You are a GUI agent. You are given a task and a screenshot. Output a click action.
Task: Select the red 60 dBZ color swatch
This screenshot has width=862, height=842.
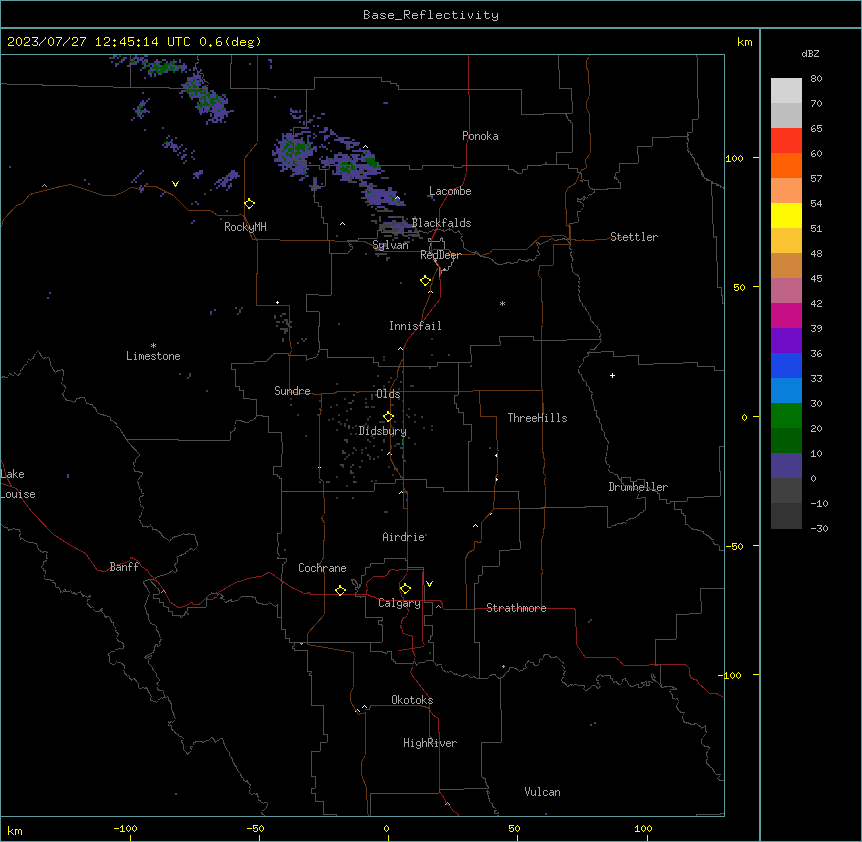coord(786,141)
